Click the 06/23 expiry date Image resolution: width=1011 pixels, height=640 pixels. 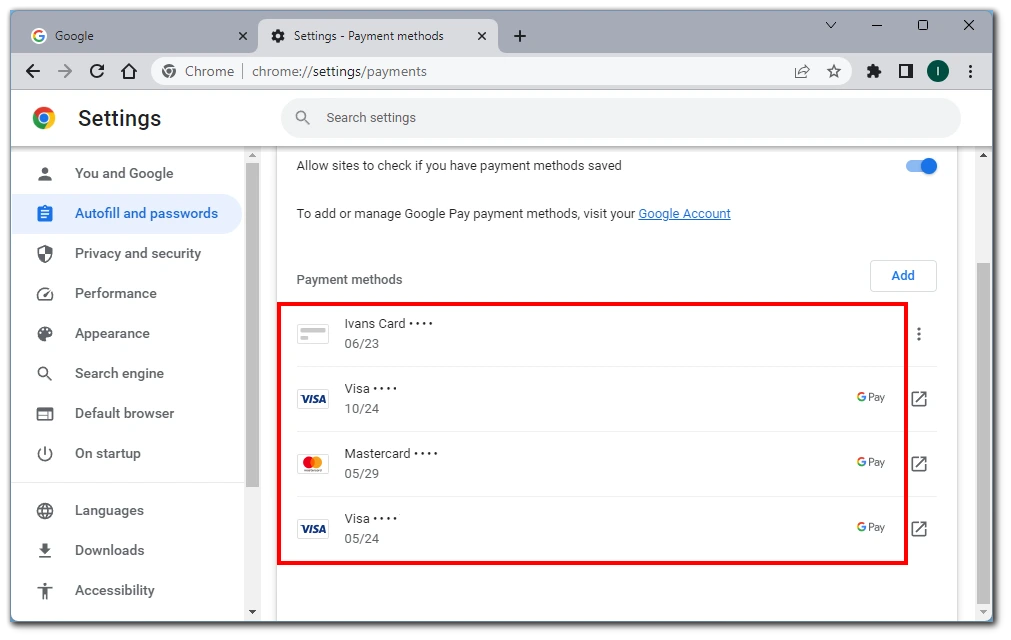tap(362, 344)
